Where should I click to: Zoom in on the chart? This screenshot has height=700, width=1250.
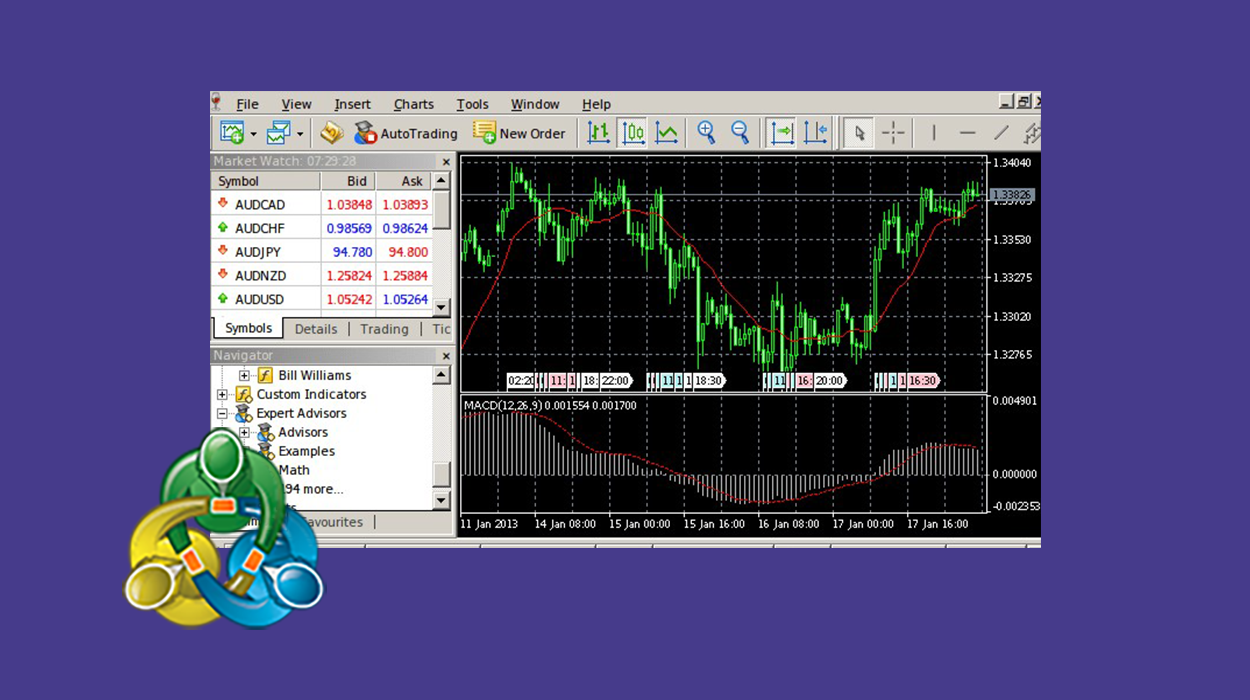pyautogui.click(x=707, y=133)
